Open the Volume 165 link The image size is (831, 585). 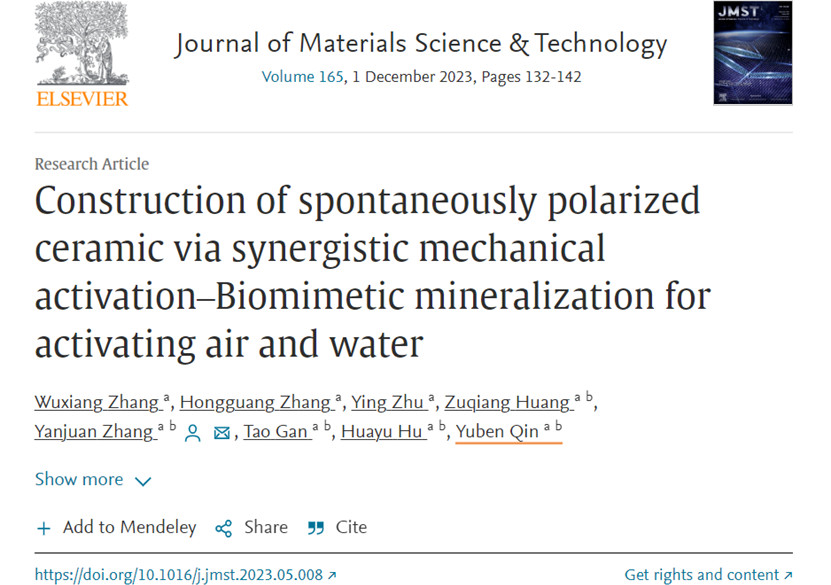(x=303, y=77)
